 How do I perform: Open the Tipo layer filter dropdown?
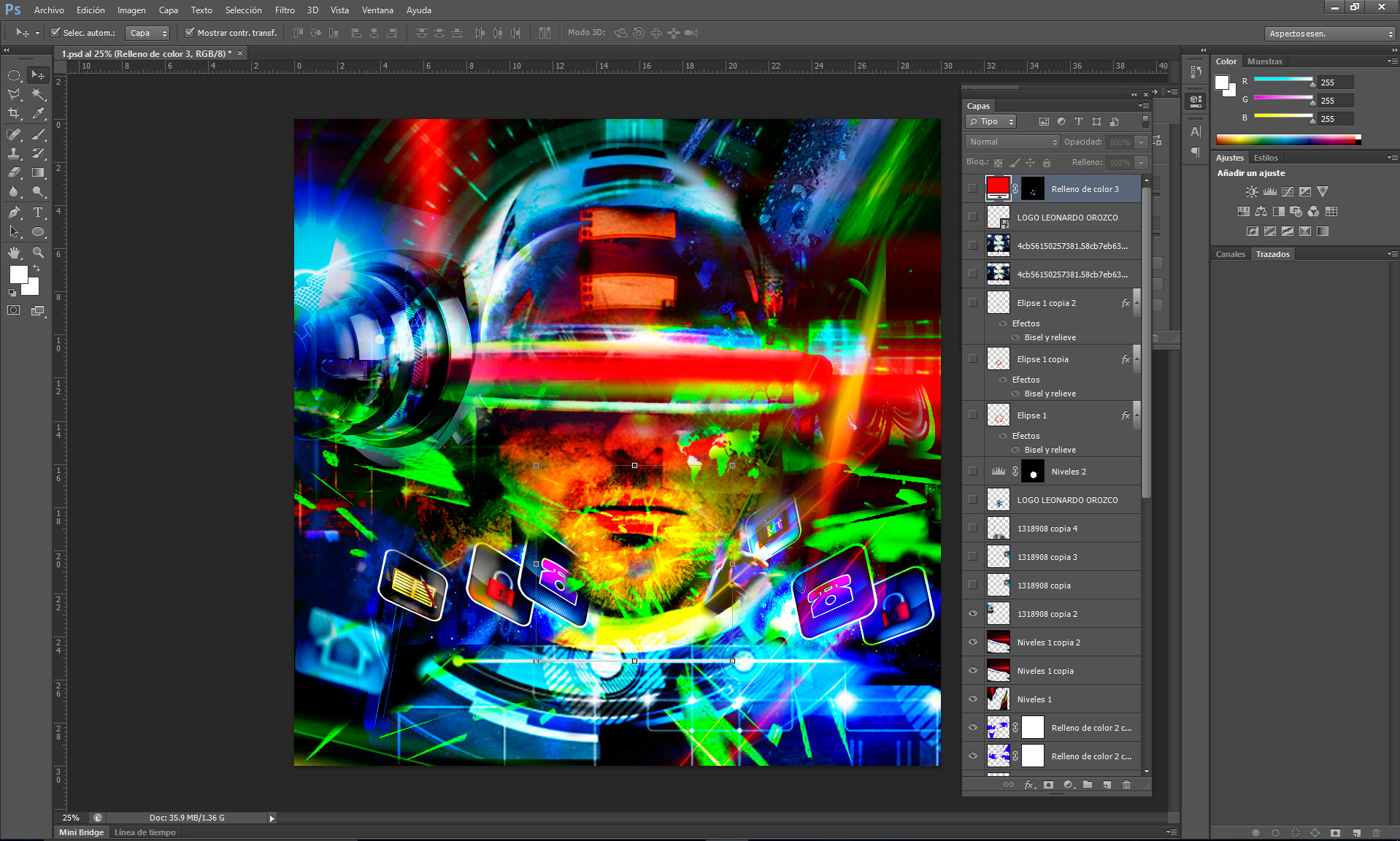point(991,122)
